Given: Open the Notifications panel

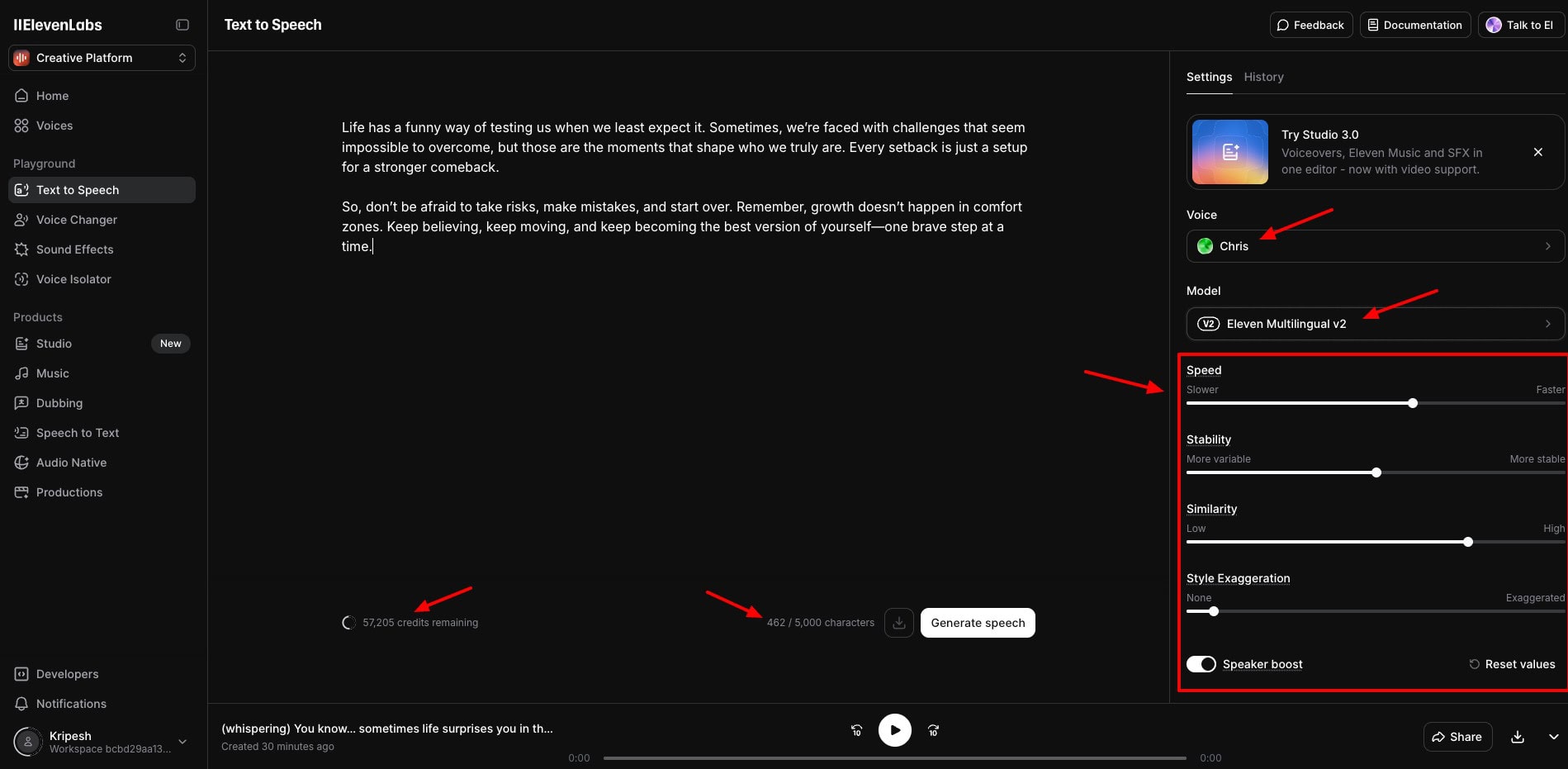Looking at the screenshot, I should coord(71,704).
